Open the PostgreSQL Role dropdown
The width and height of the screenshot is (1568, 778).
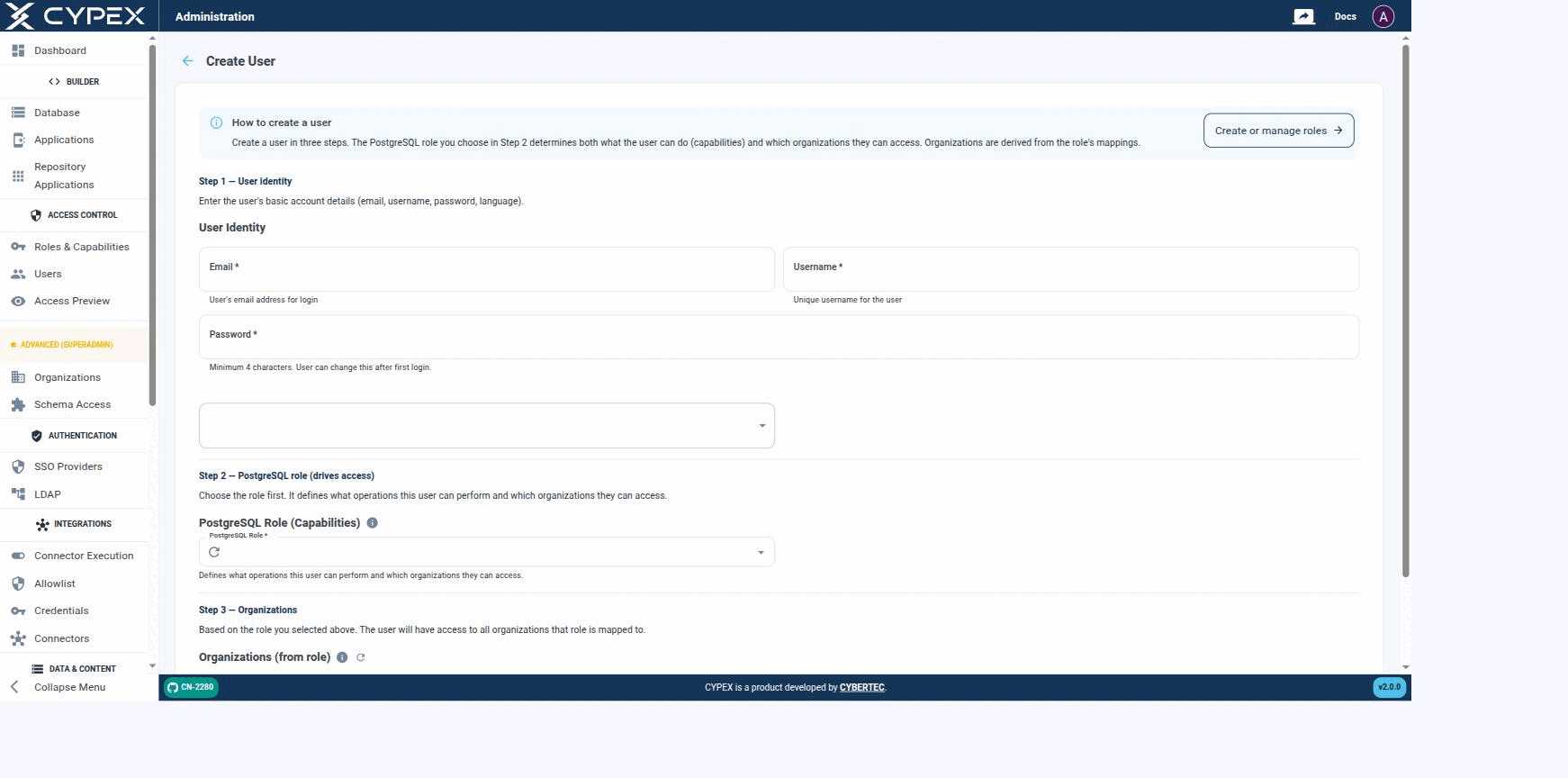pos(486,552)
